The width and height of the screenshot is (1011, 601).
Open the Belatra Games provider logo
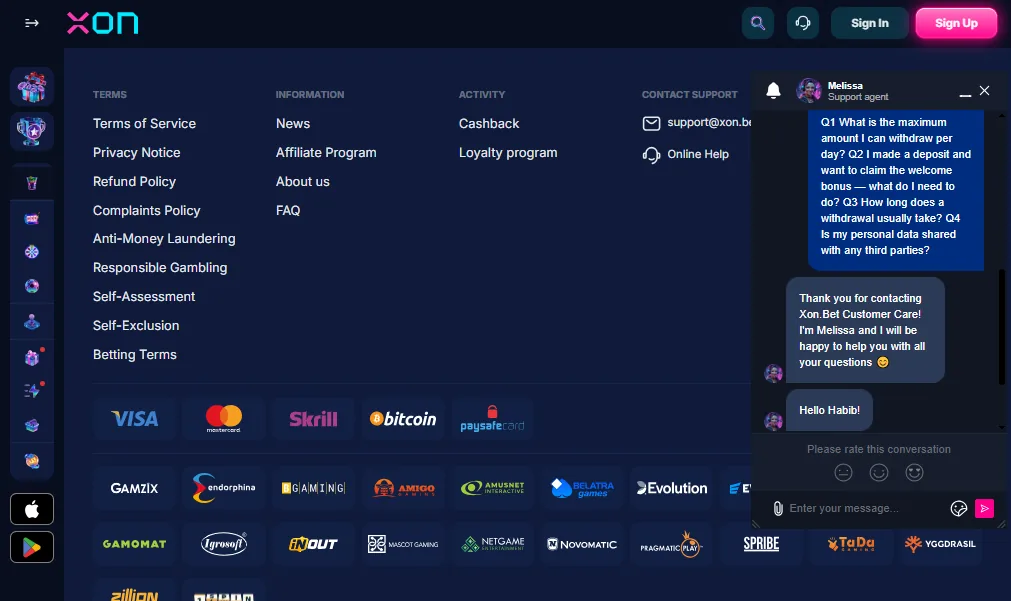click(582, 488)
